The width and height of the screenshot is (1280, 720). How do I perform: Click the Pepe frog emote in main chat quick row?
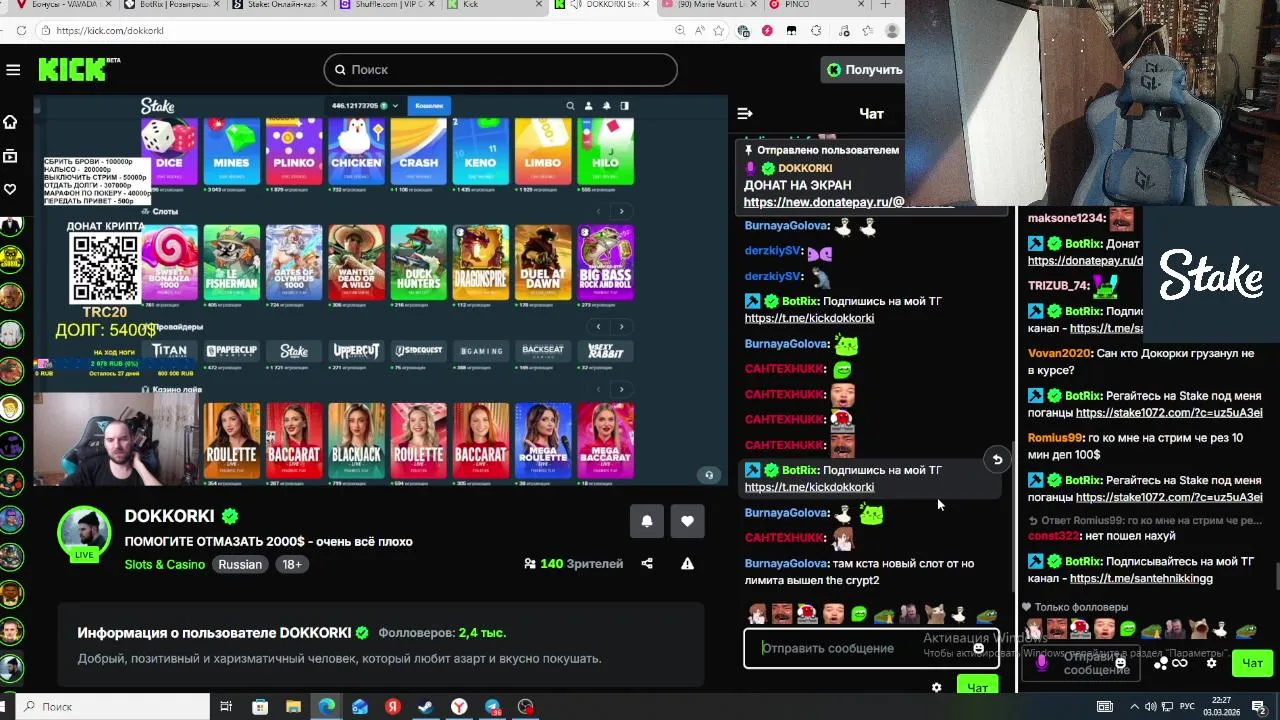point(986,613)
